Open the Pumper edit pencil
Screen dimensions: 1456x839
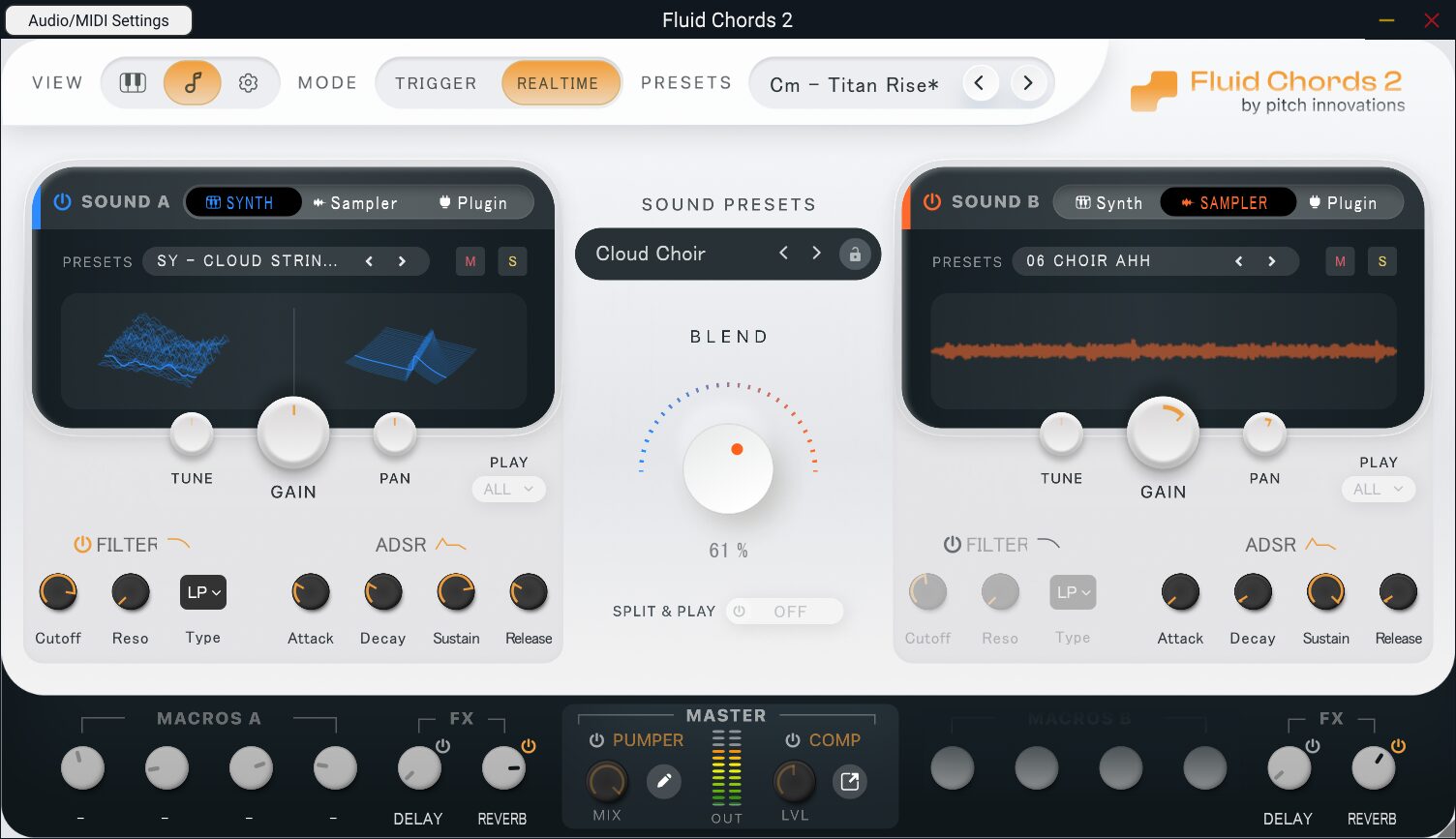(664, 781)
